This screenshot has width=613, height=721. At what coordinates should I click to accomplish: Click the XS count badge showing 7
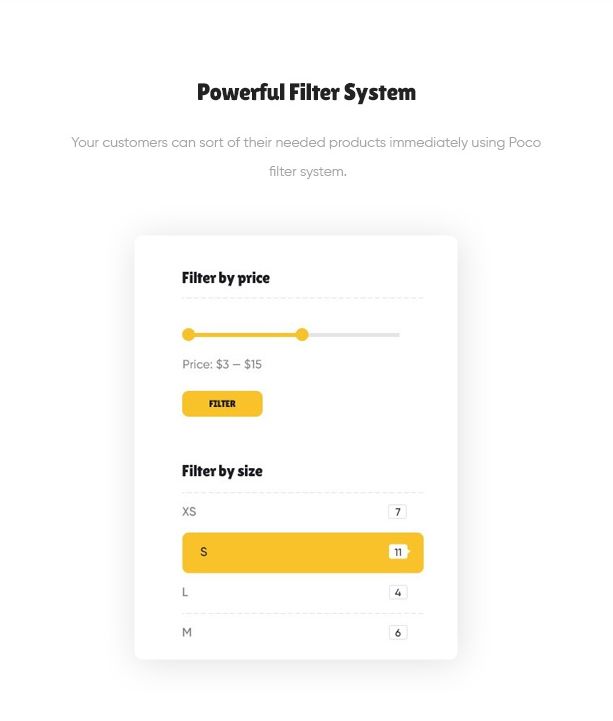pyautogui.click(x=397, y=512)
